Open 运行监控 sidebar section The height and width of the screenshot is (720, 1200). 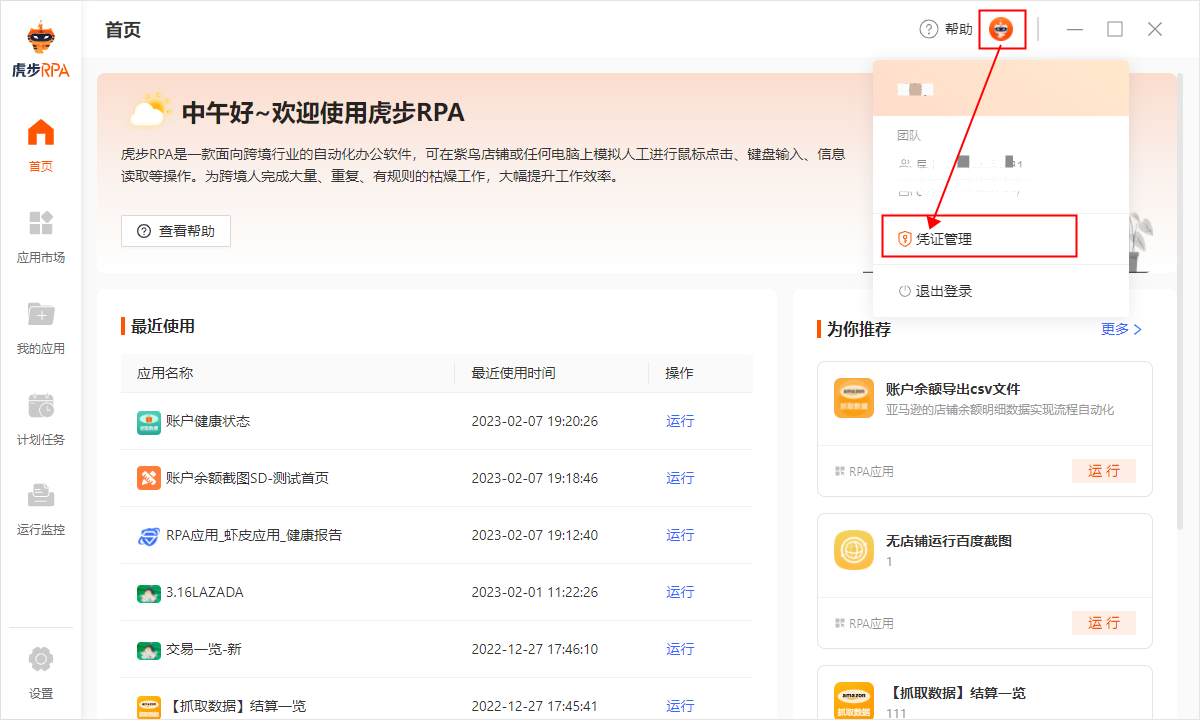click(x=41, y=509)
